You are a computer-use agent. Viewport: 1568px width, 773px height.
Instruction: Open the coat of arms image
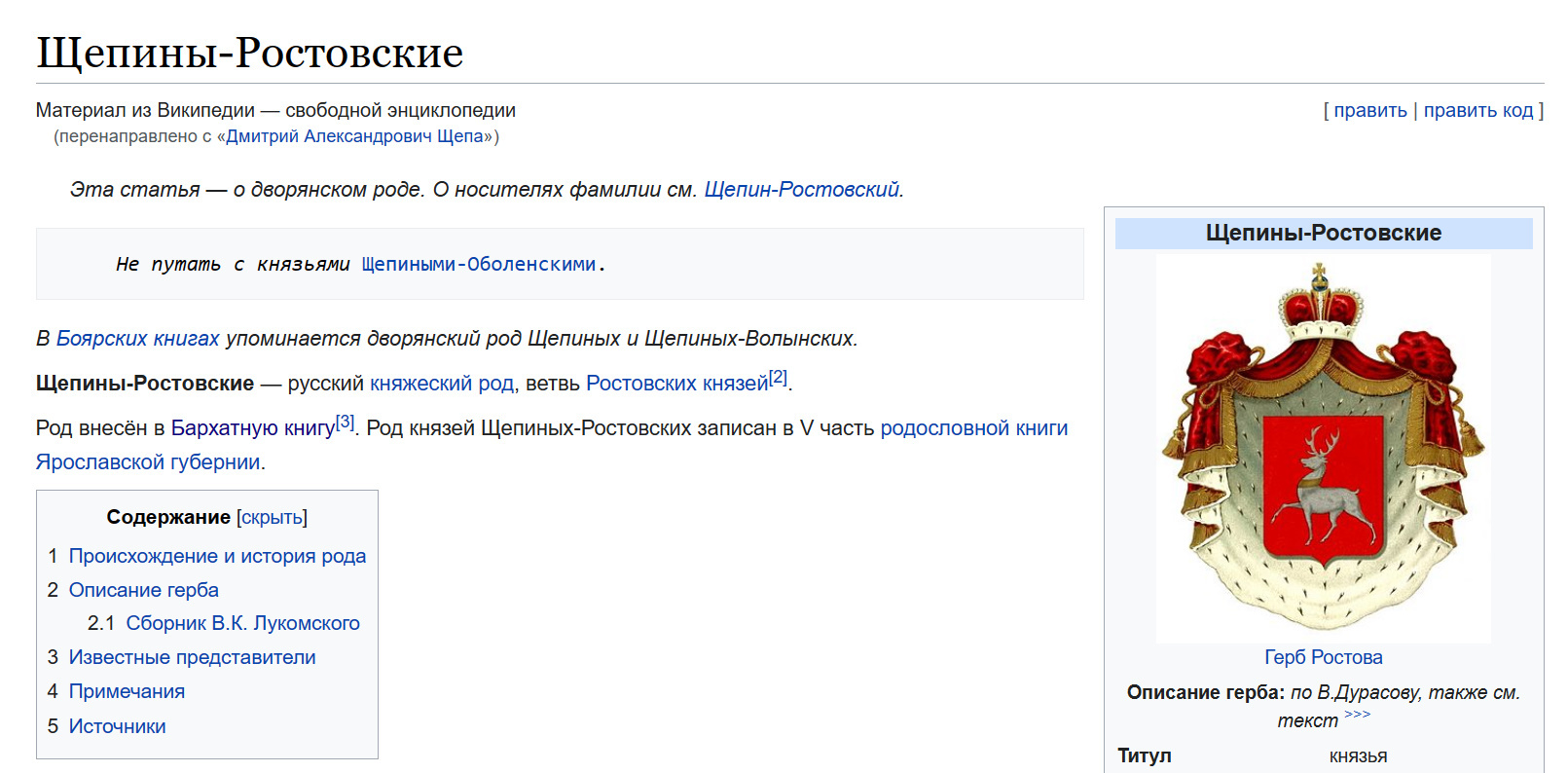(x=1323, y=448)
